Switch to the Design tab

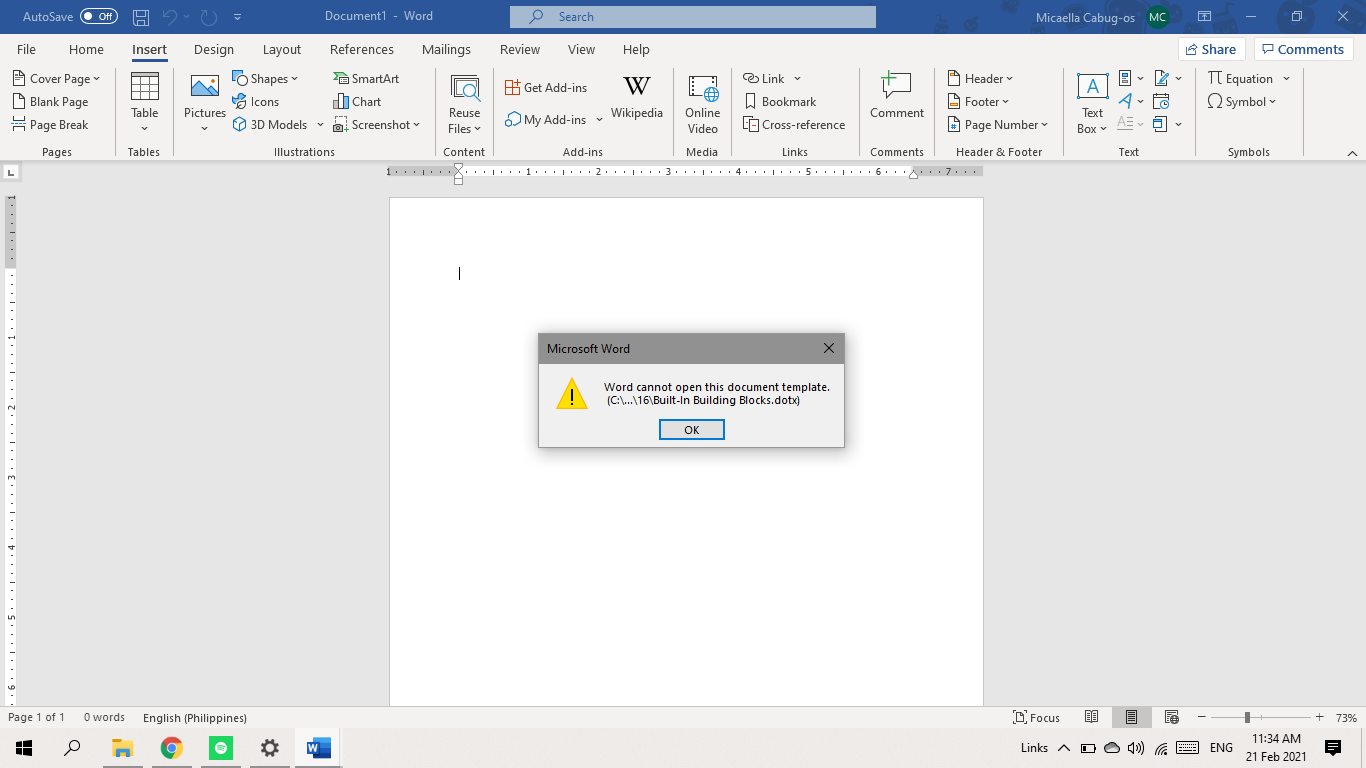tap(214, 49)
